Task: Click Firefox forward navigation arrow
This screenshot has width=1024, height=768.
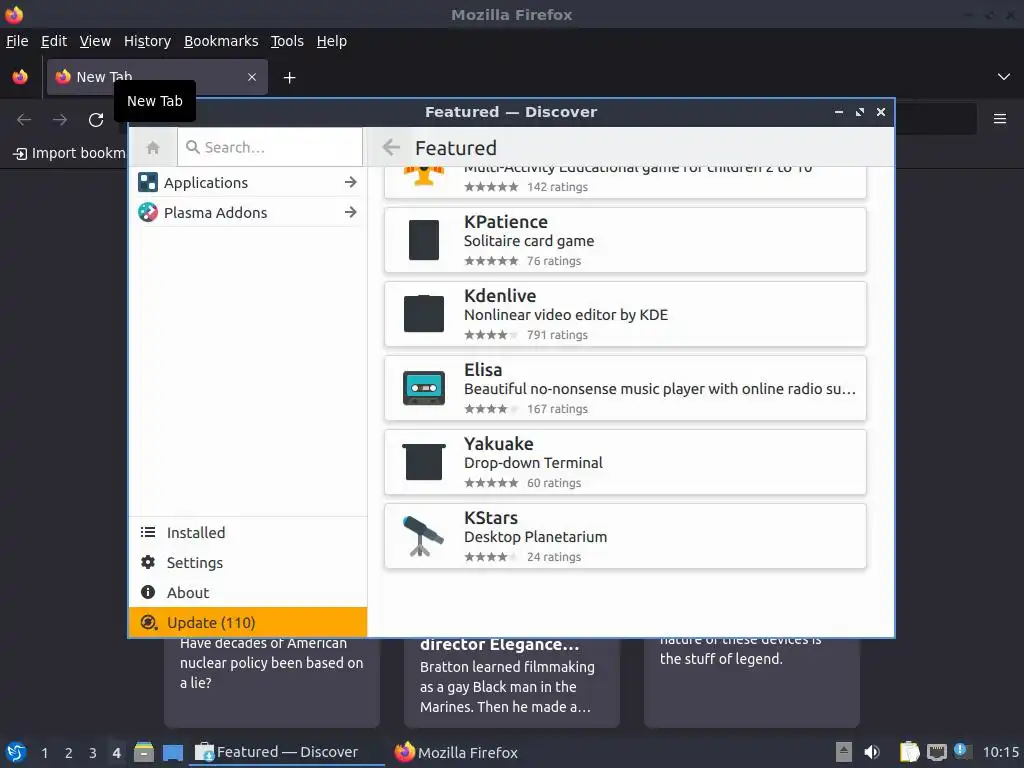Action: pos(59,120)
